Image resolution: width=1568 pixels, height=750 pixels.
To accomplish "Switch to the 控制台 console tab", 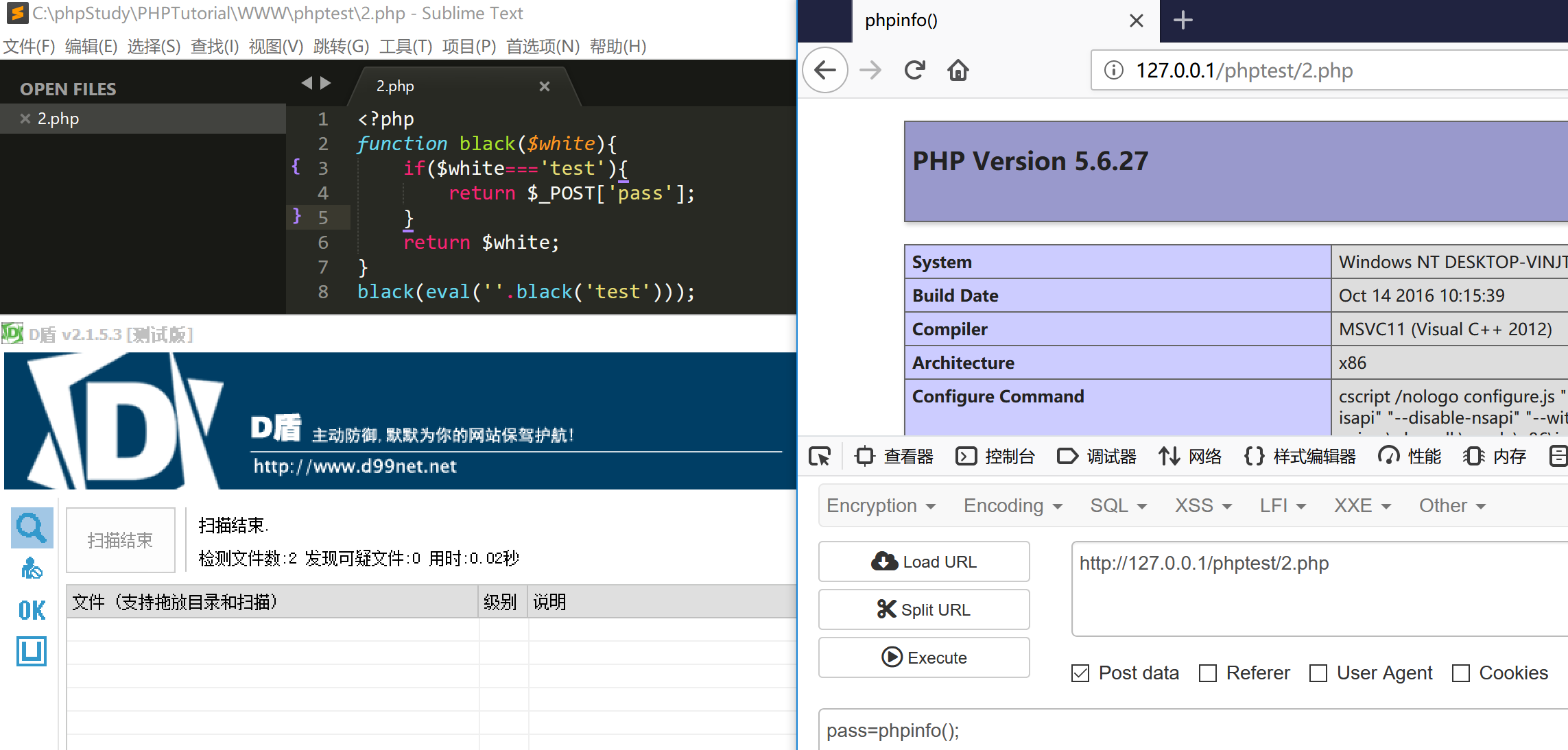I will click(995, 457).
